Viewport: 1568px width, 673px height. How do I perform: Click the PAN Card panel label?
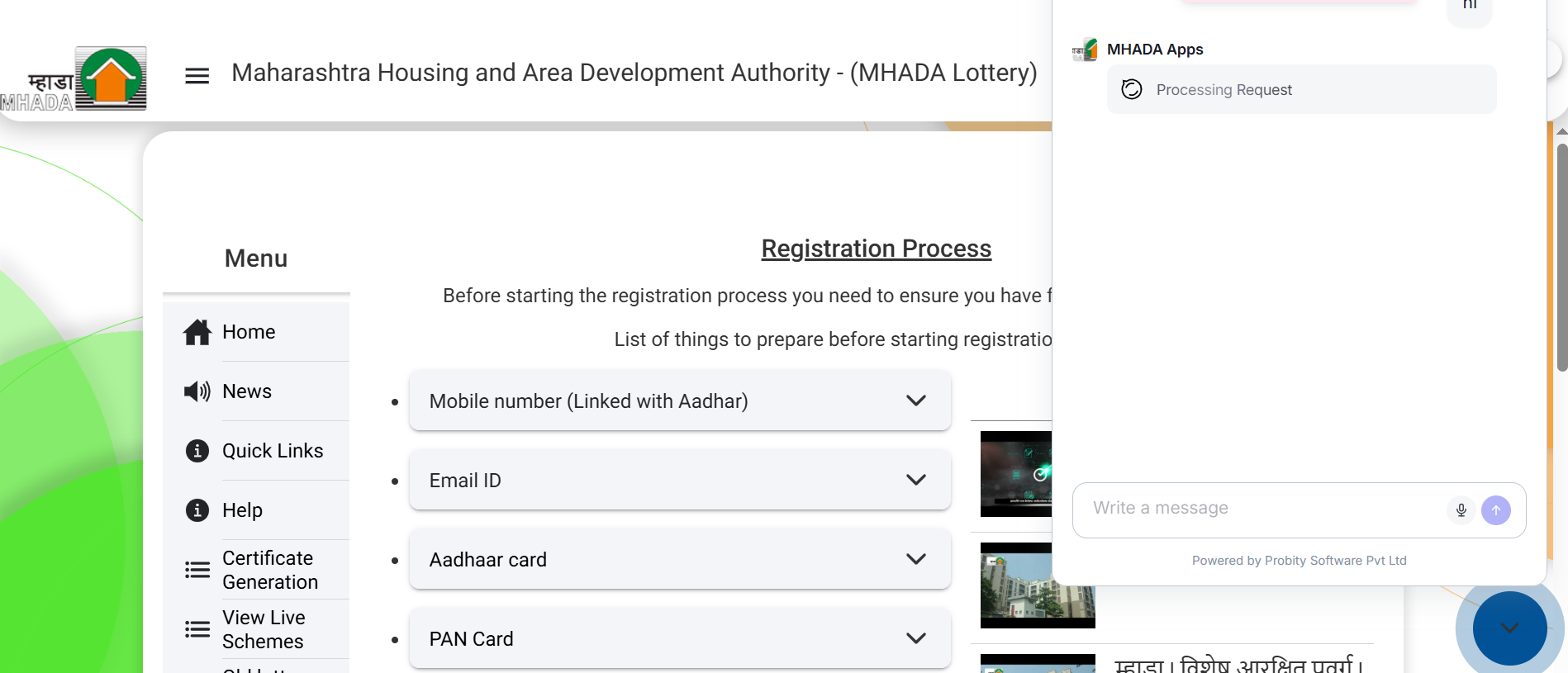471,639
